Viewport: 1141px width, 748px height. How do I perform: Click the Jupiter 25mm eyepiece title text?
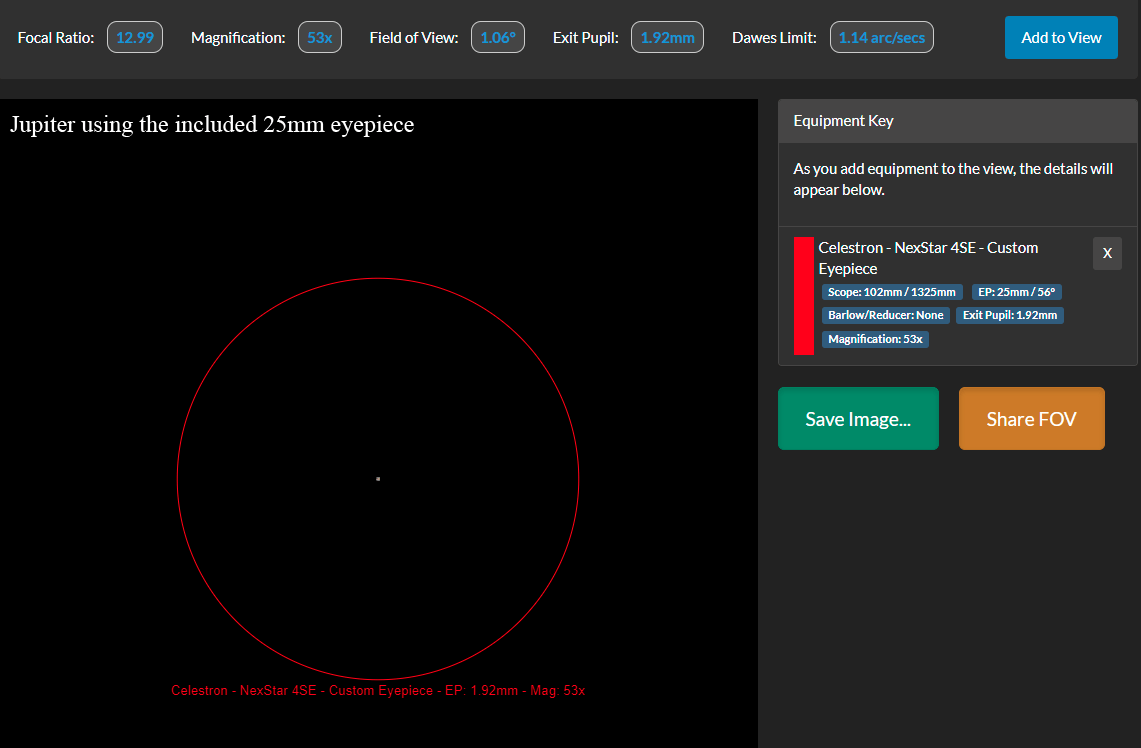pos(212,125)
